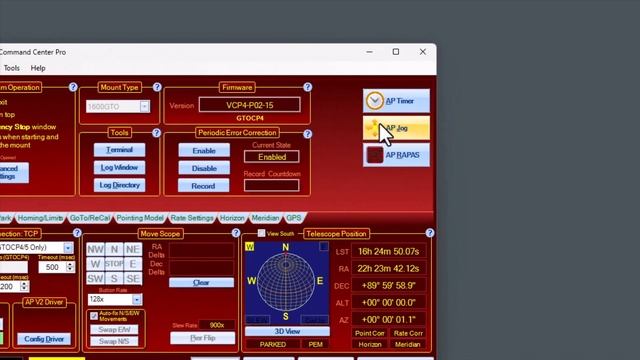This screenshot has height=360, width=640.
Task: Click the PEC Enable button
Action: pyautogui.click(x=204, y=151)
